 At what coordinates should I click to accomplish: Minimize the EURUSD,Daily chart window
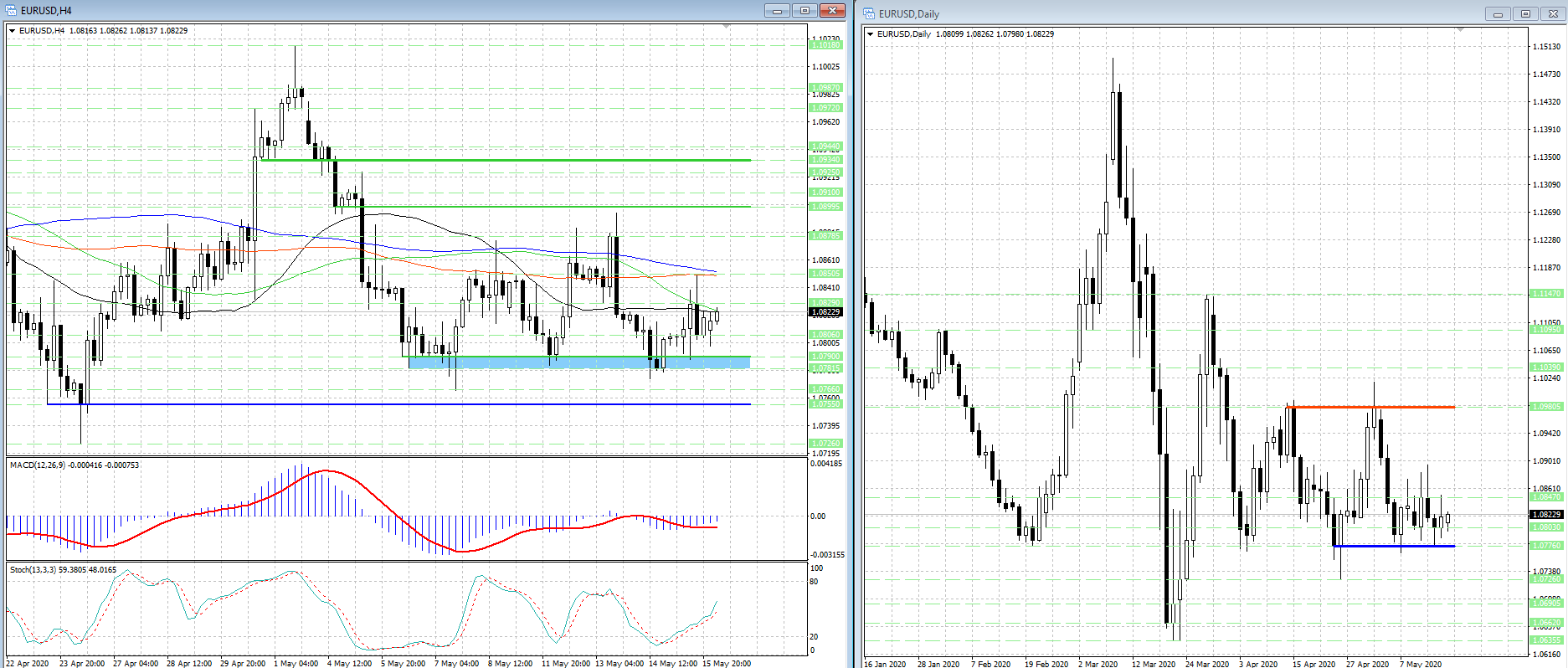[1498, 14]
